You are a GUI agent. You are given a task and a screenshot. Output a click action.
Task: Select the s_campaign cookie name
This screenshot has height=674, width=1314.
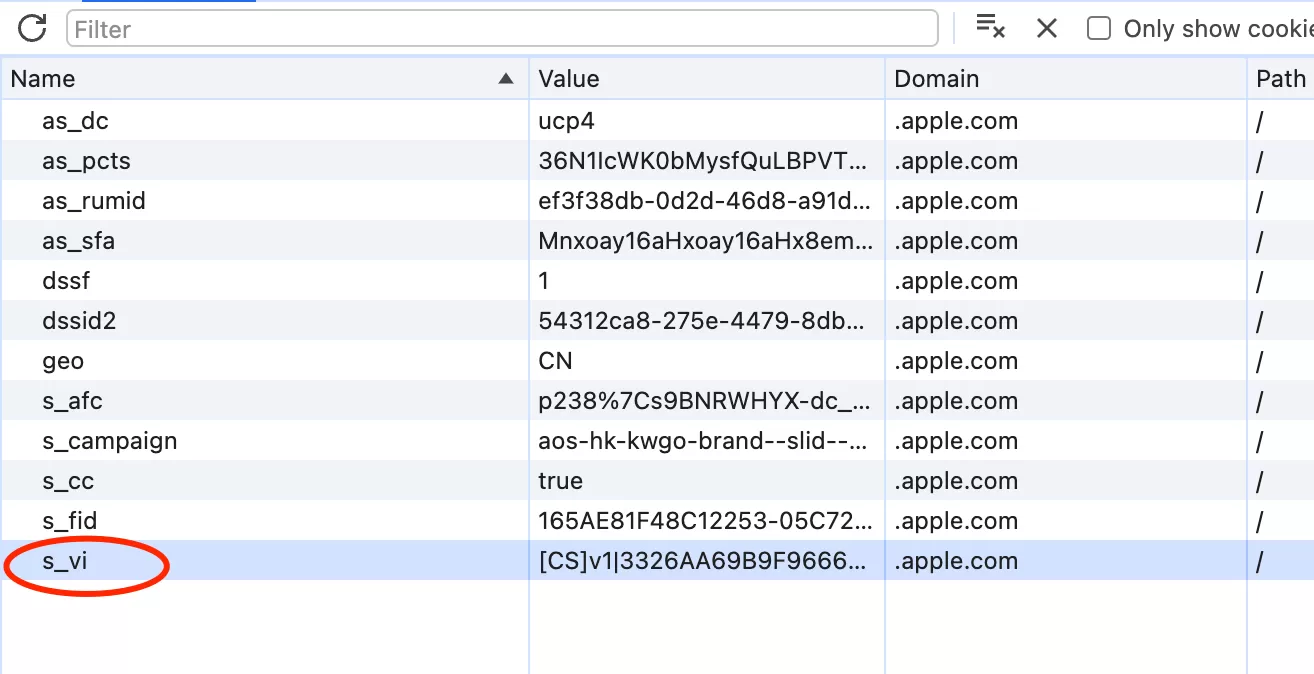point(110,441)
